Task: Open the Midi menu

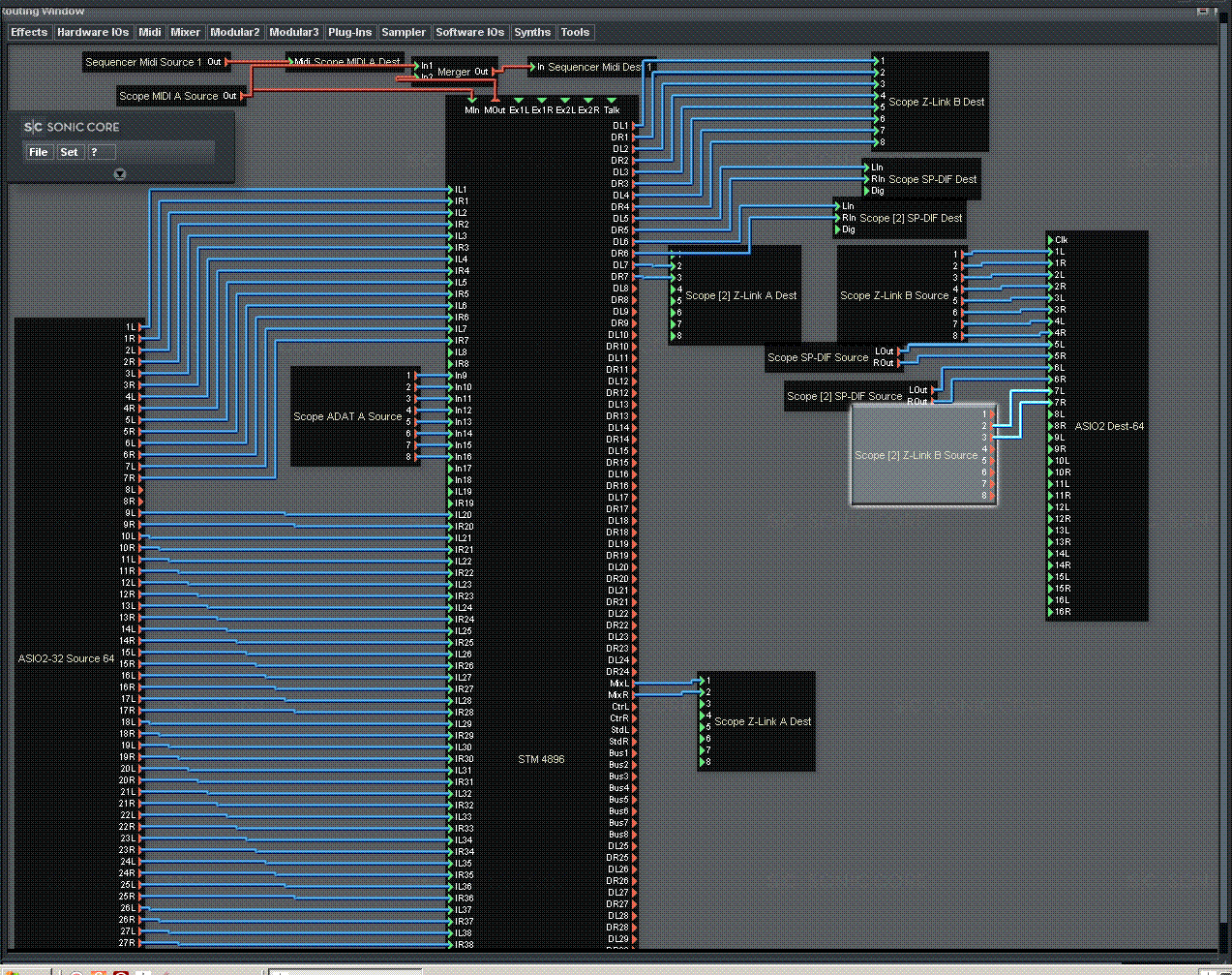Action: [x=150, y=32]
